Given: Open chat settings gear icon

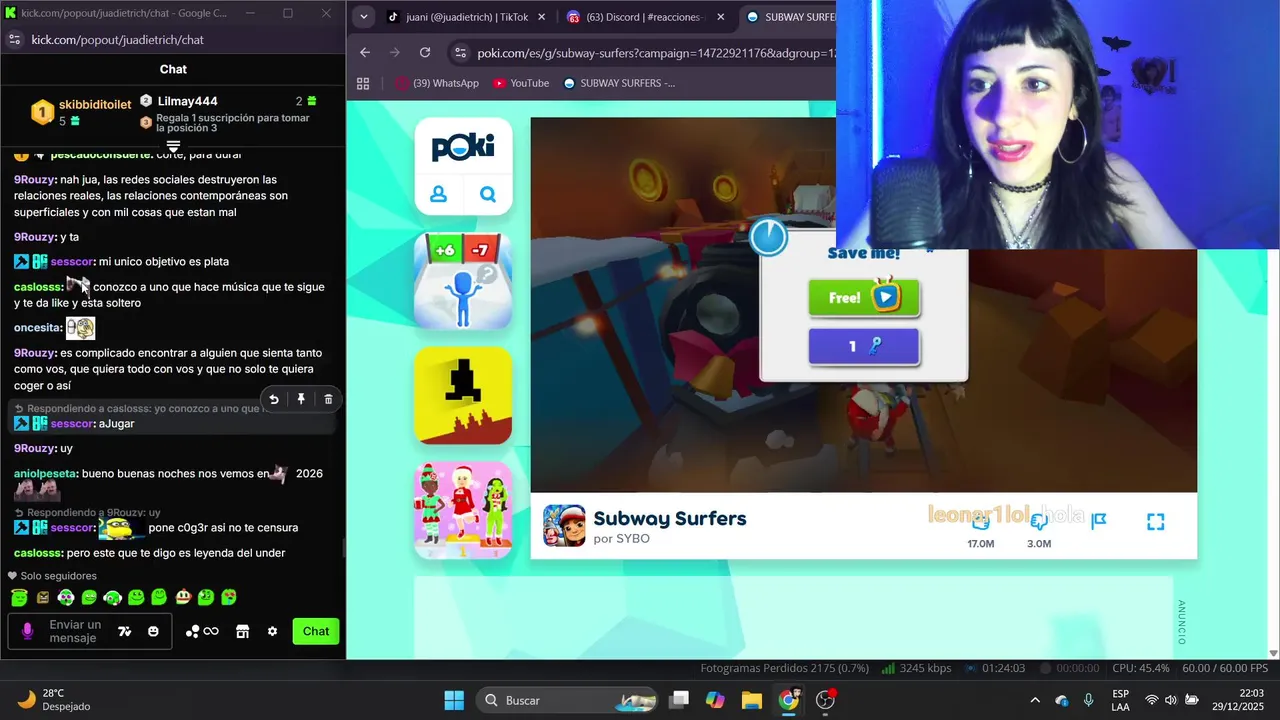Looking at the screenshot, I should coord(272,631).
